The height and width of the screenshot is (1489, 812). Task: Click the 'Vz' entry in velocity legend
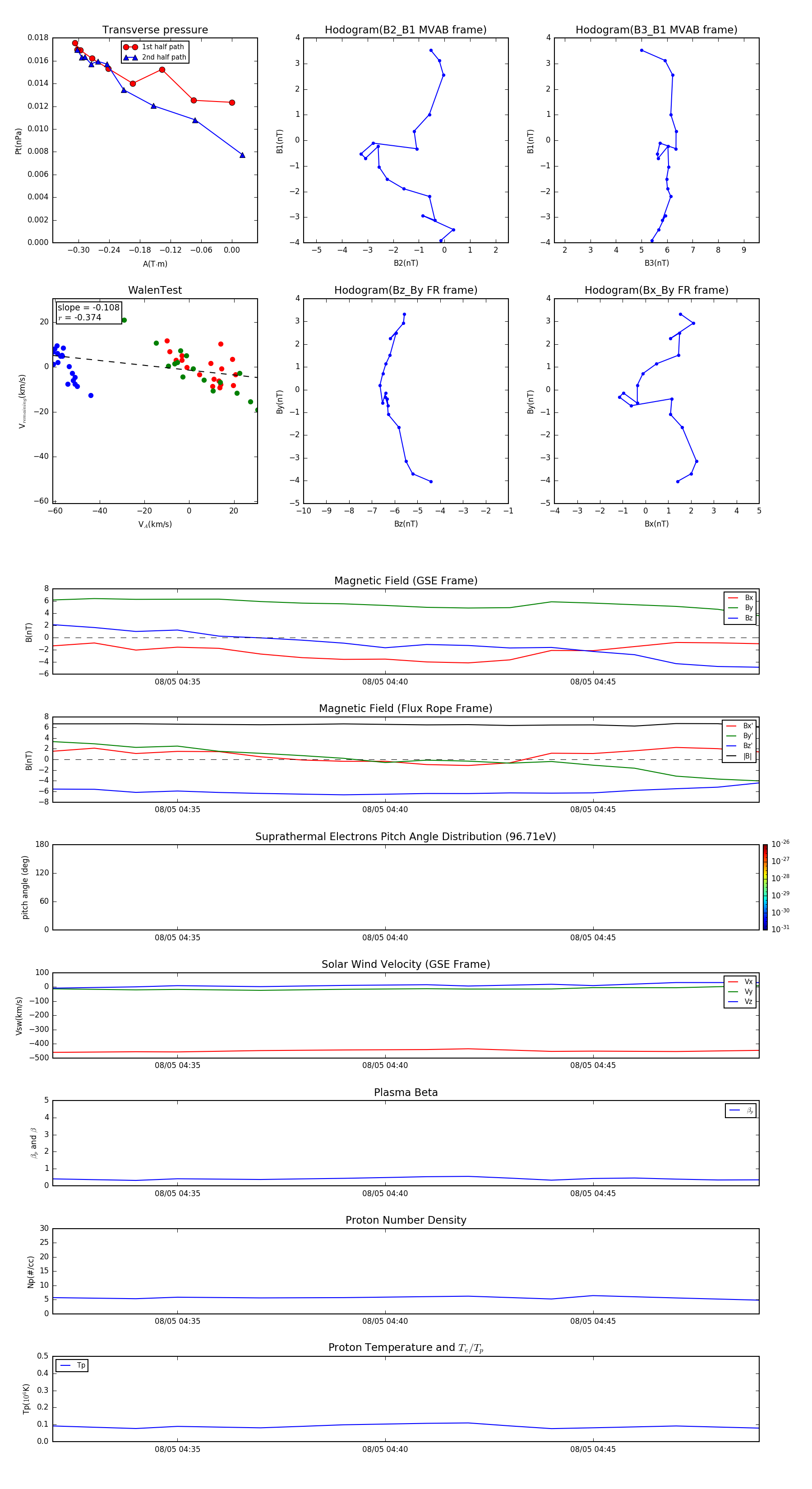[740, 1002]
